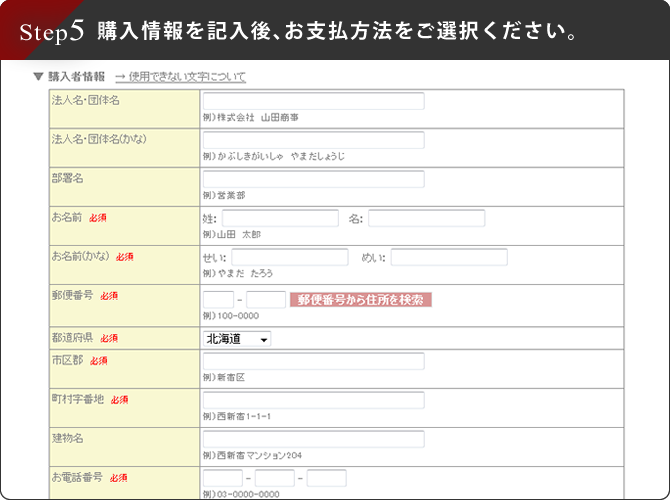
Task: Click the first 郵便番号 box
Action: point(218,299)
